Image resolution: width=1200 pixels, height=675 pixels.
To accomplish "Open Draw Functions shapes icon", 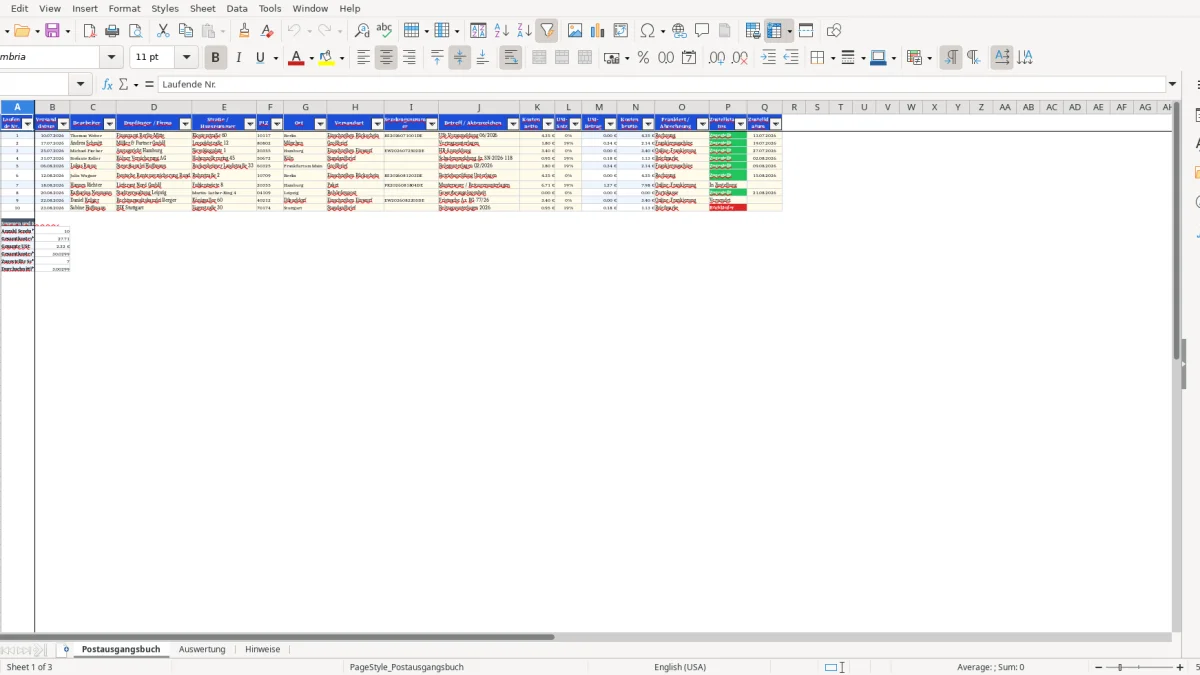I will [834, 31].
